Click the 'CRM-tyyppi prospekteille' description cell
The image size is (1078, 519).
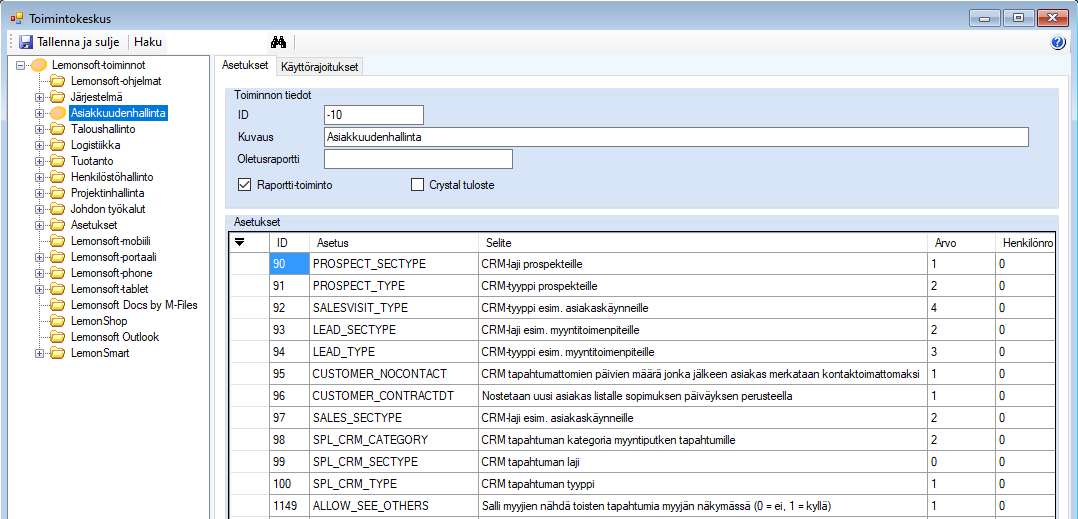pos(704,285)
